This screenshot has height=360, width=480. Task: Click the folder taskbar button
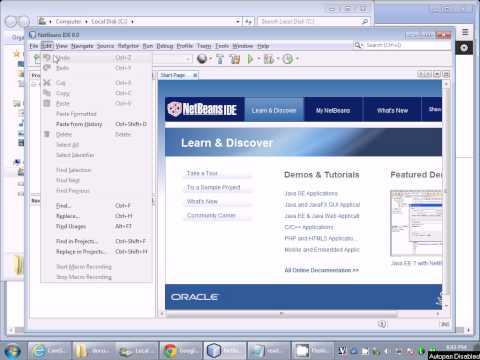coord(93,351)
